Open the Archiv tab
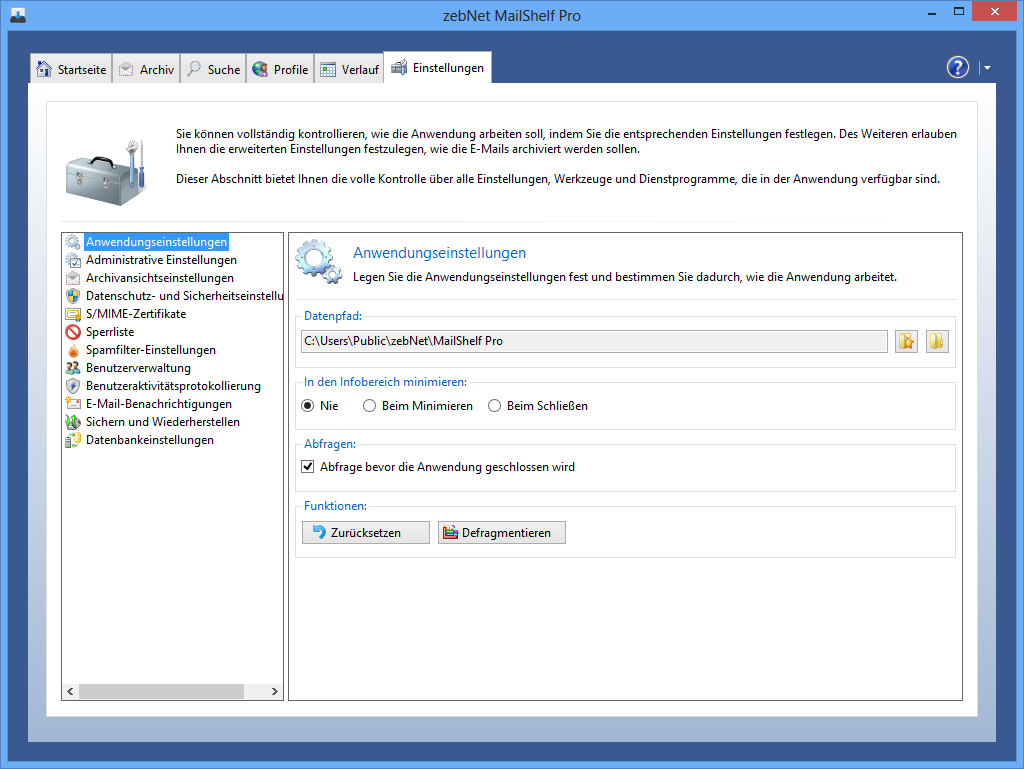This screenshot has width=1024, height=769. click(146, 69)
